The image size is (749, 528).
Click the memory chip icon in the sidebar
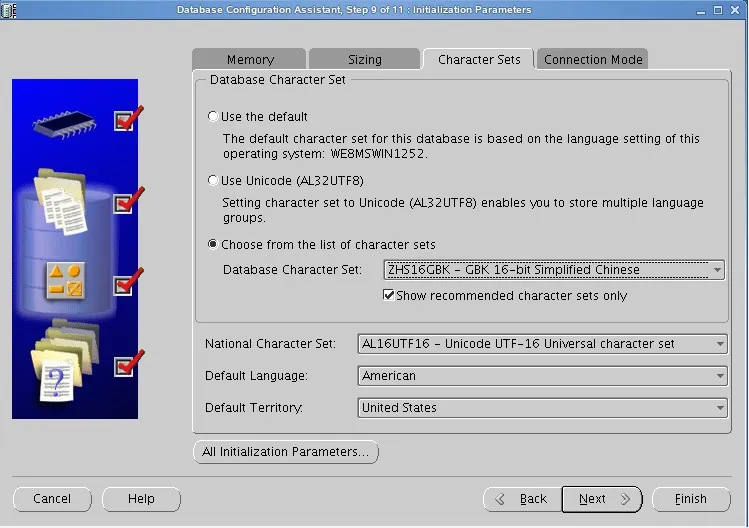[x=64, y=124]
